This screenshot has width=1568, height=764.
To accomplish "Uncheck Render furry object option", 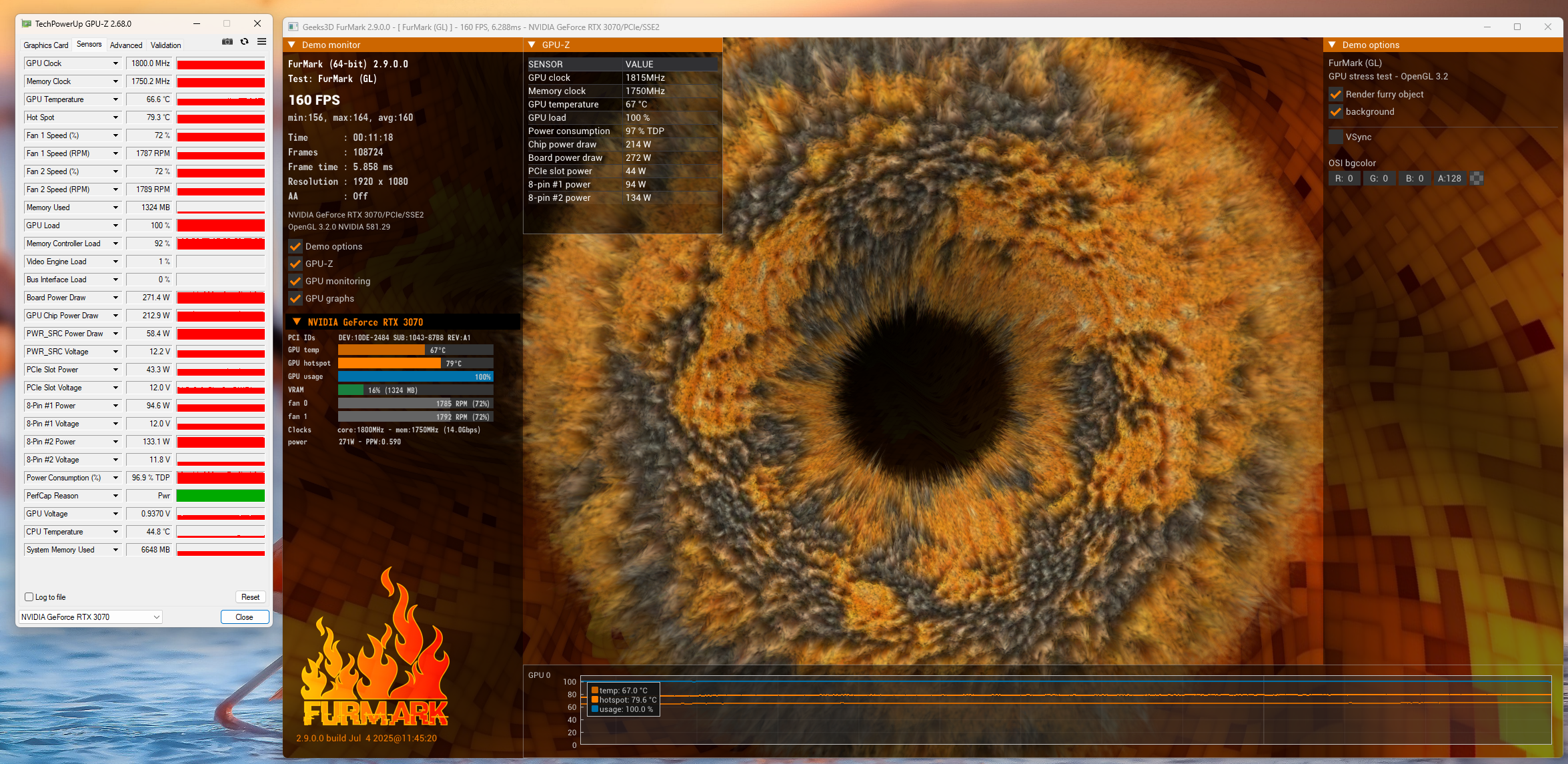I will click(1335, 94).
